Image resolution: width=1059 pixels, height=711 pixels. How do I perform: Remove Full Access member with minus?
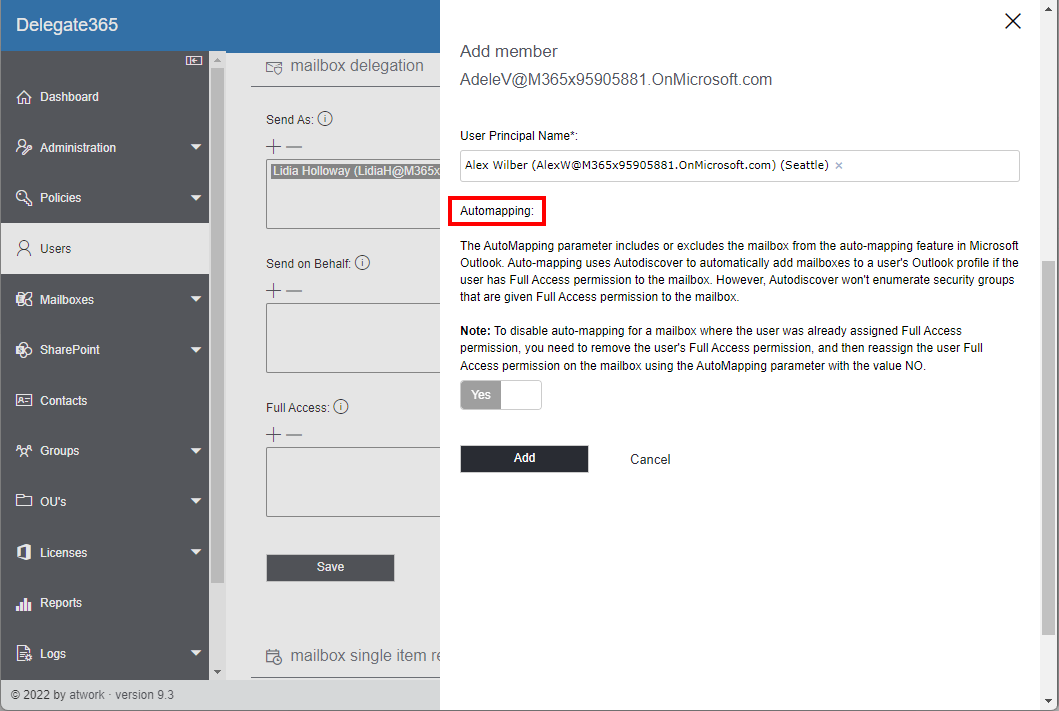[294, 435]
